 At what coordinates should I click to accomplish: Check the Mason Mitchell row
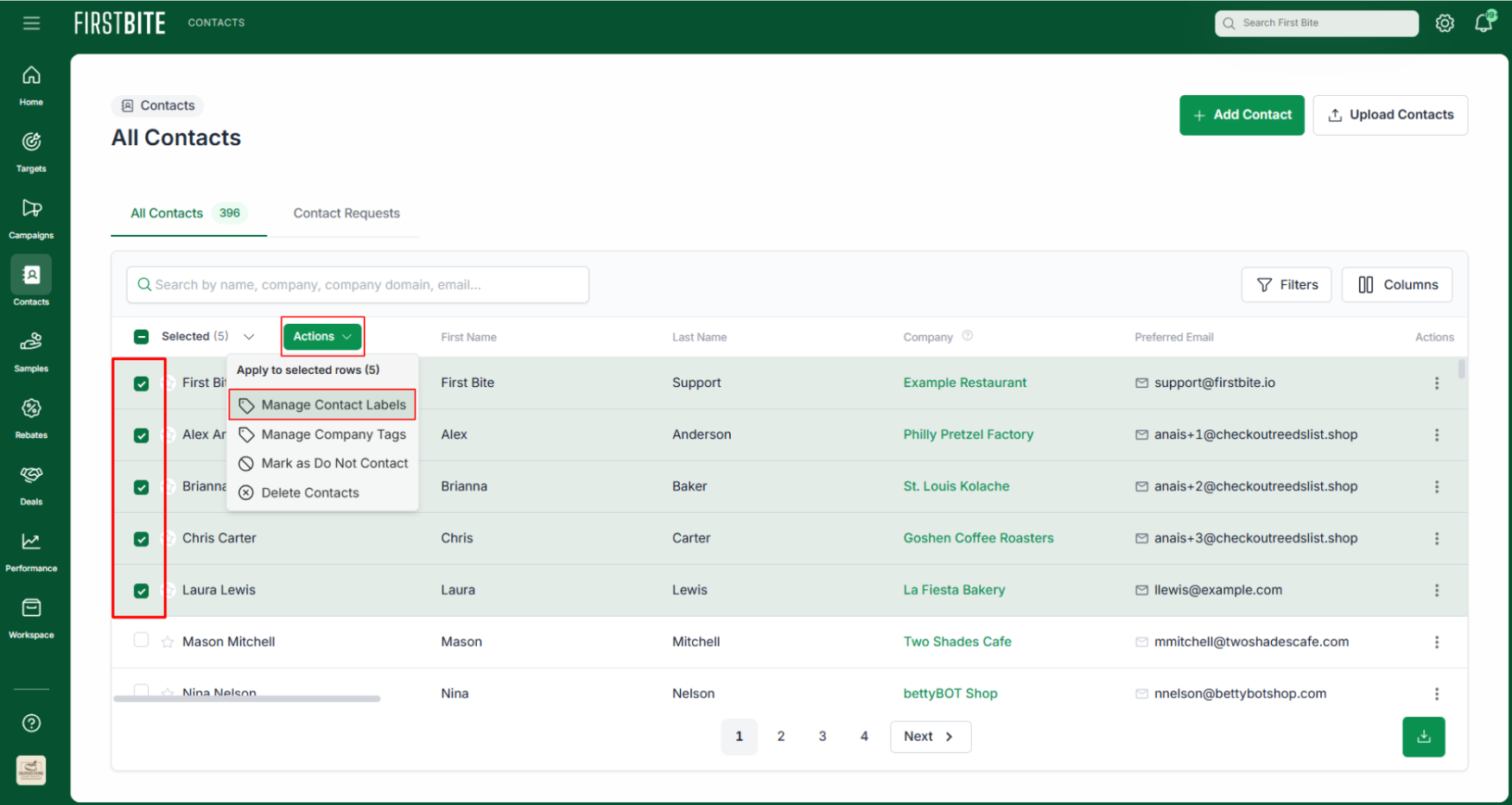click(141, 640)
